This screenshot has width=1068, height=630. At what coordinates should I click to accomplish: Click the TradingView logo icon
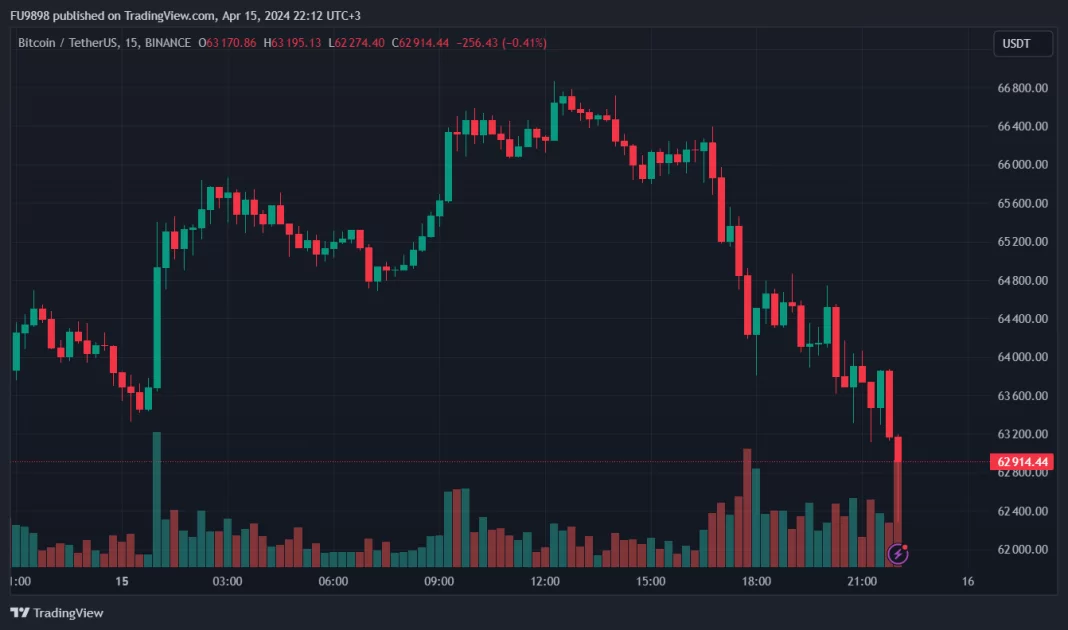19,612
